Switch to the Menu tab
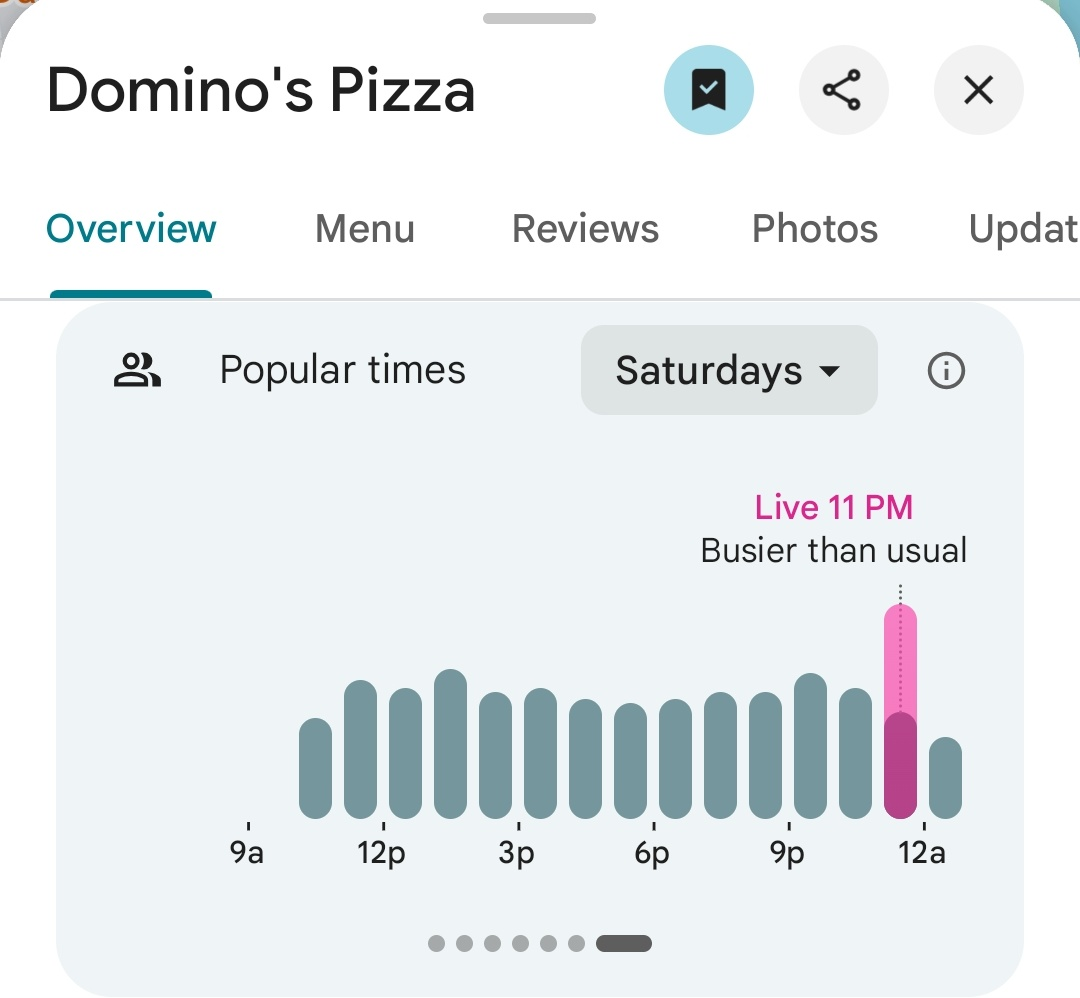This screenshot has width=1080, height=998. pyautogui.click(x=365, y=229)
